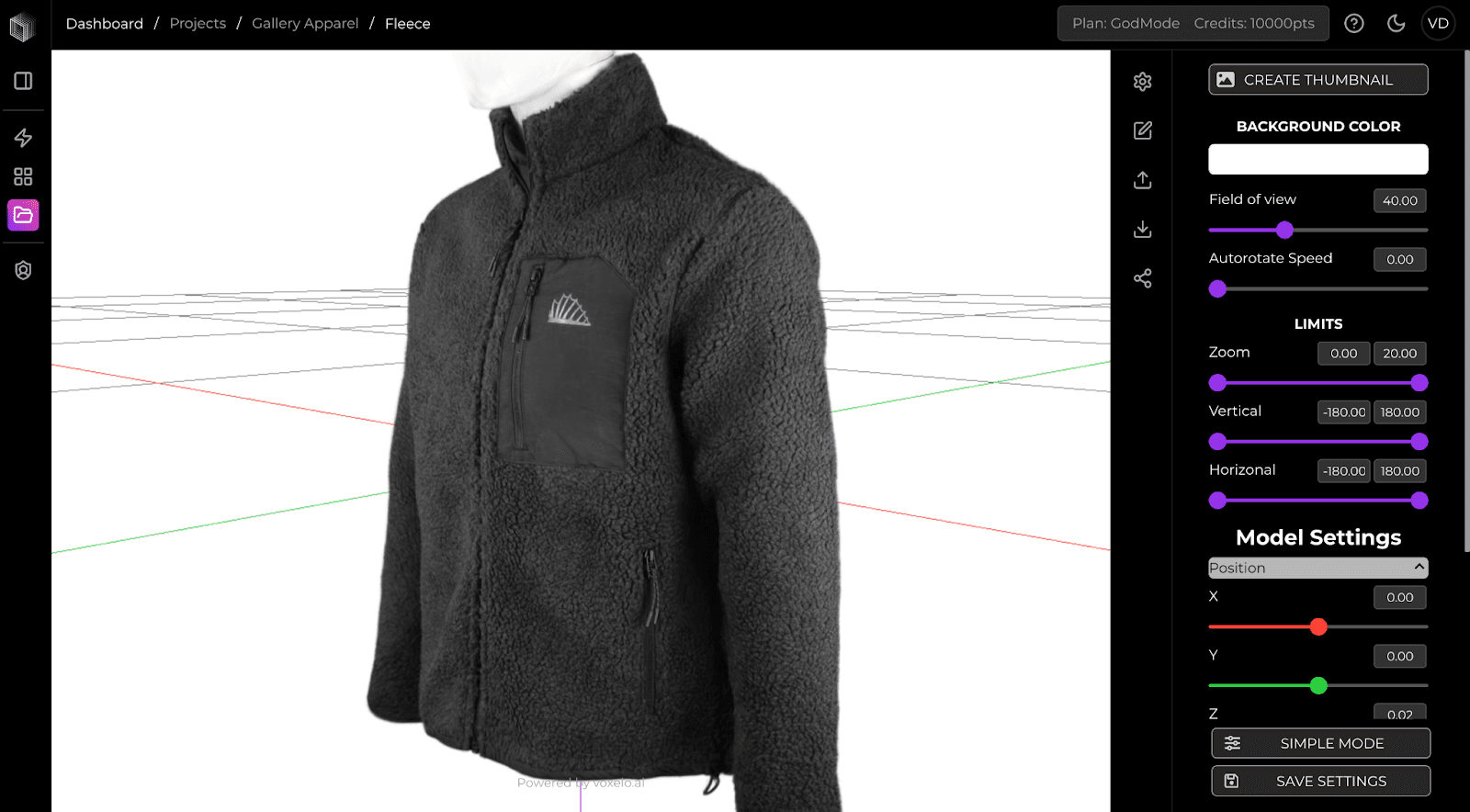Toggle the sidebar panel icon
1470x812 pixels.
coord(23,81)
